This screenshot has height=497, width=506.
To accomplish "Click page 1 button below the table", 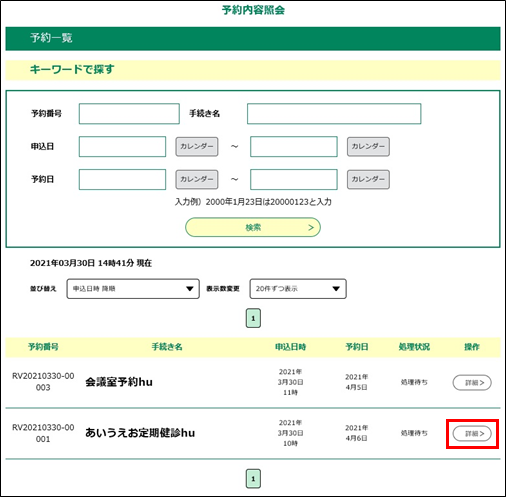I will pos(253,479).
